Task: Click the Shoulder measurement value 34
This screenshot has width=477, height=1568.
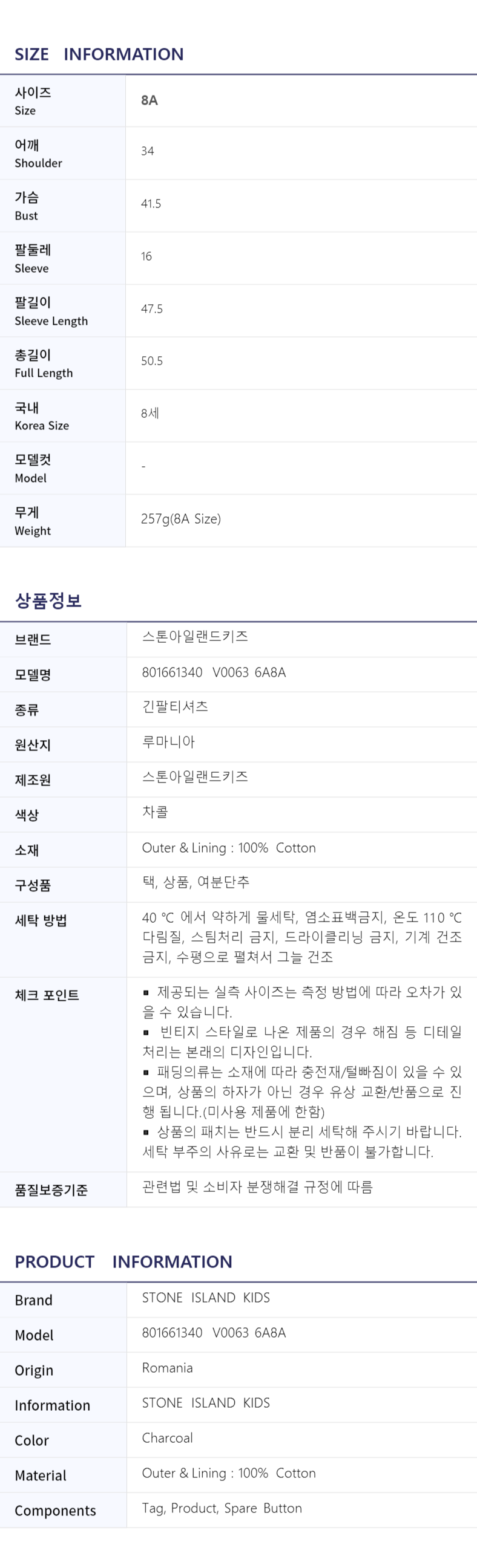Action: coord(148,151)
